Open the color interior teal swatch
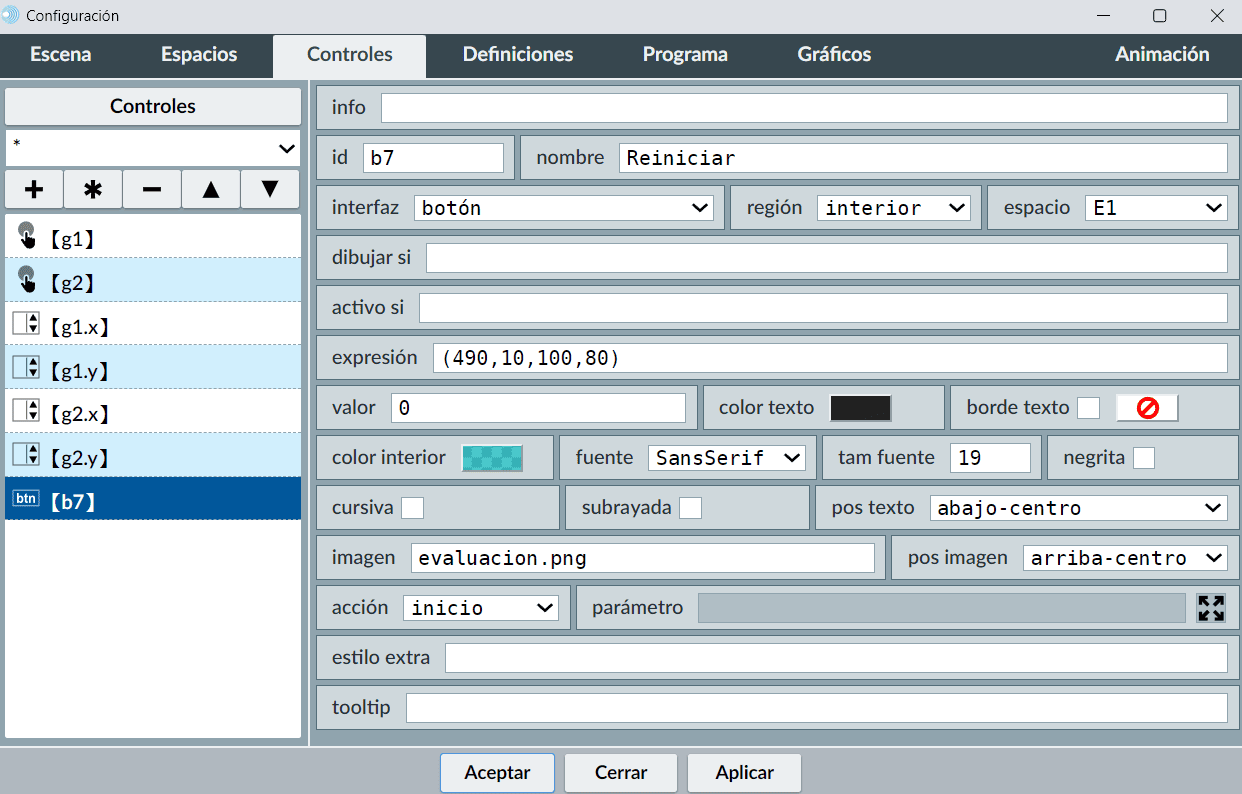Viewport: 1242px width, 794px height. point(492,458)
